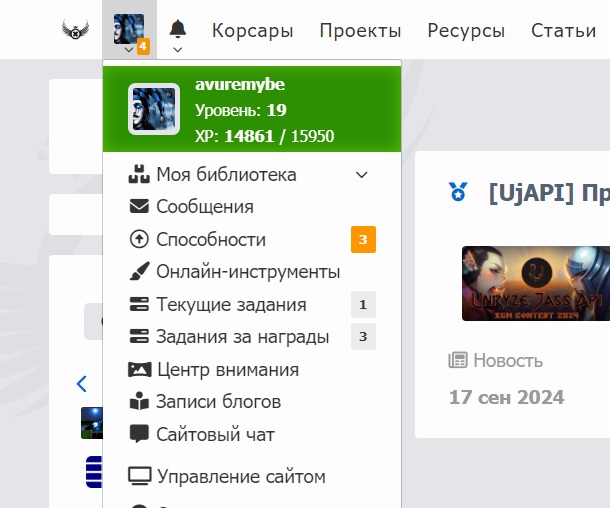Expand the Моя библиотека chevron
Viewport: 610px width, 508px height.
tap(362, 175)
